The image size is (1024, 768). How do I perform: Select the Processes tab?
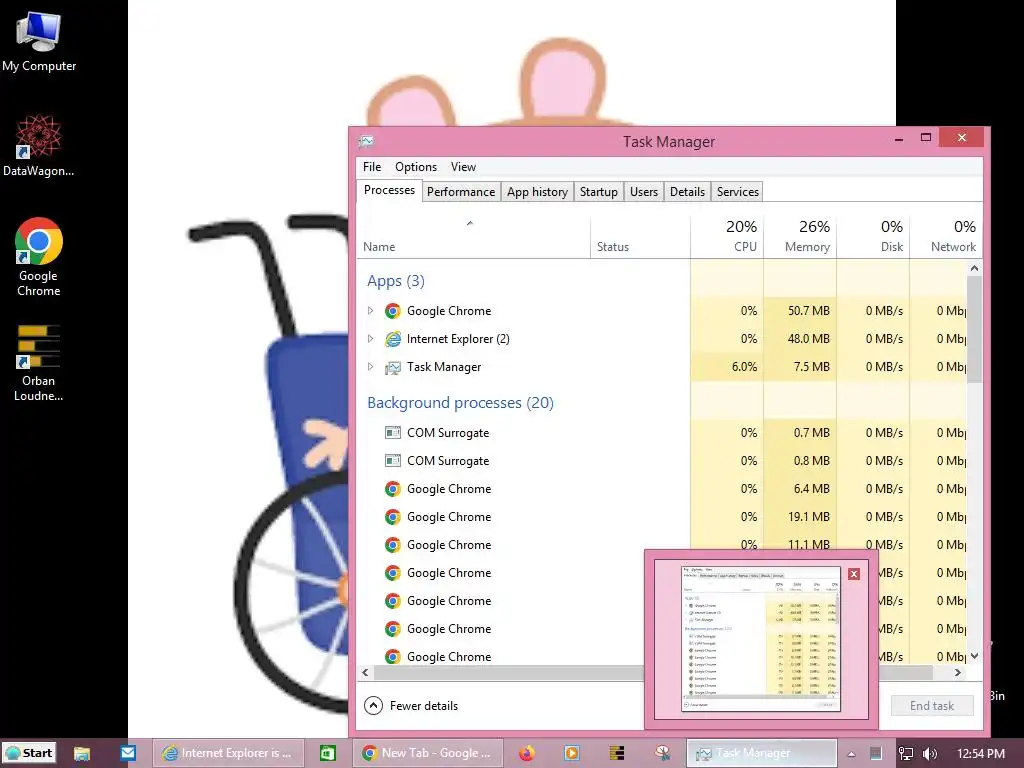tap(389, 190)
